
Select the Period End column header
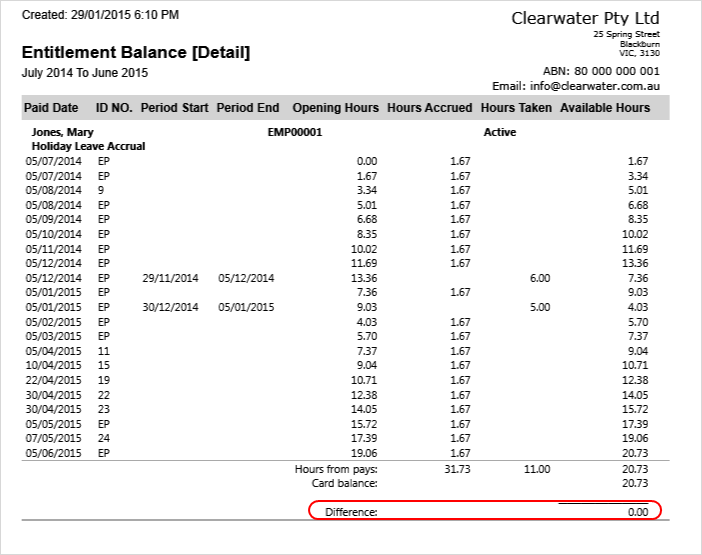[x=246, y=108]
